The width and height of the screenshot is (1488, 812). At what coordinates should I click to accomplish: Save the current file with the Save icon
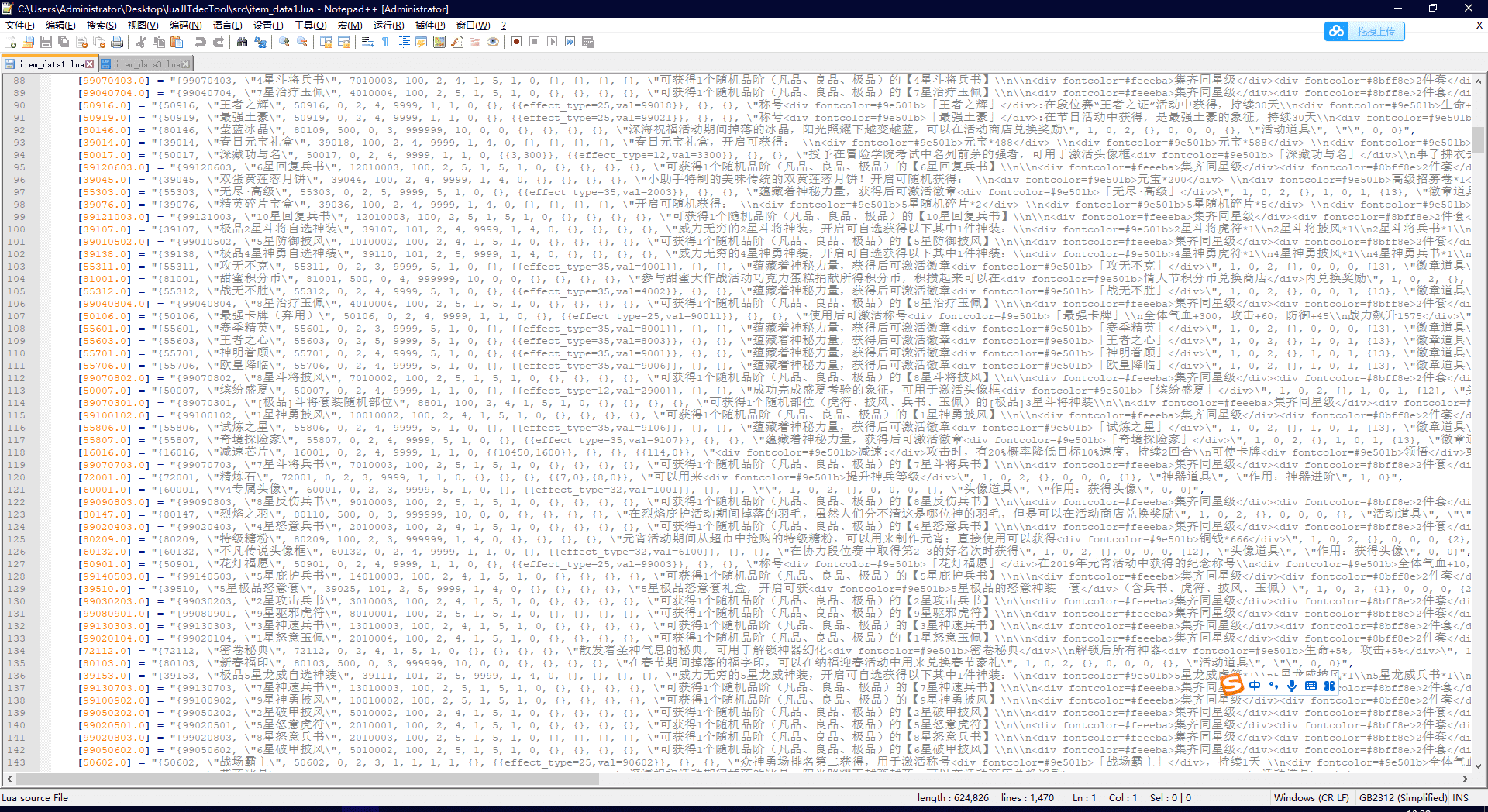point(46,42)
